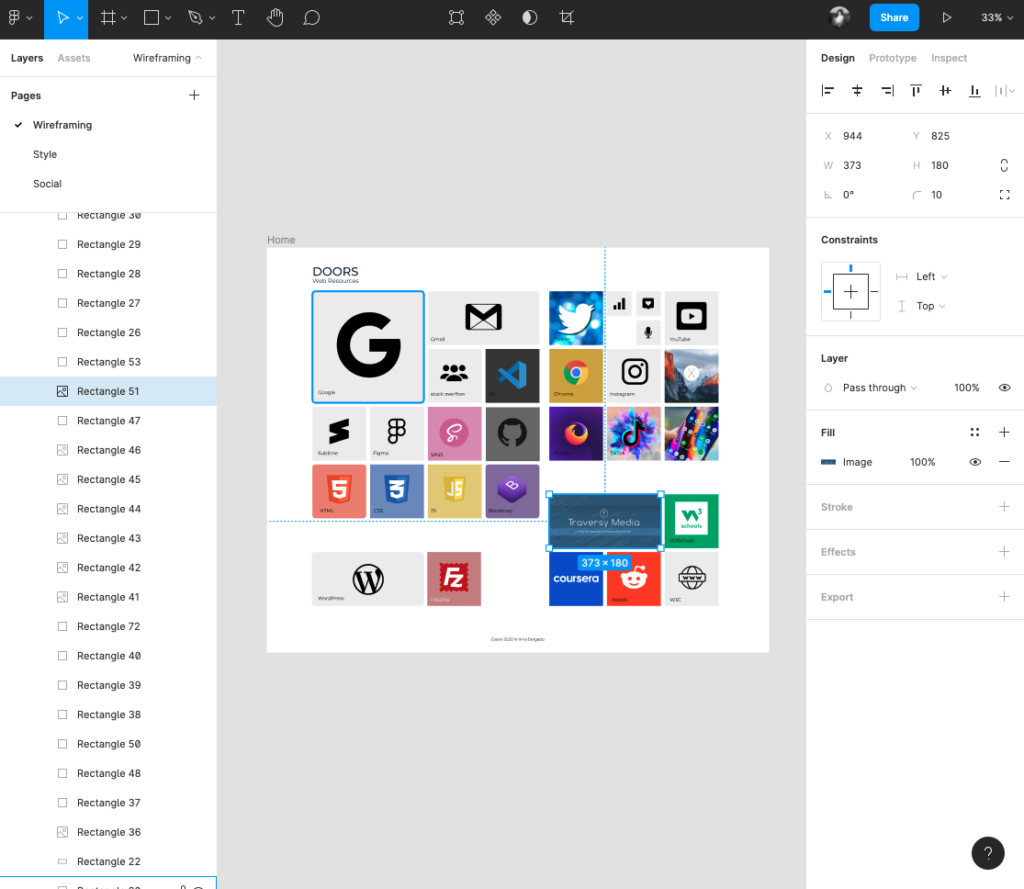Click independent corners icon

point(1004,195)
